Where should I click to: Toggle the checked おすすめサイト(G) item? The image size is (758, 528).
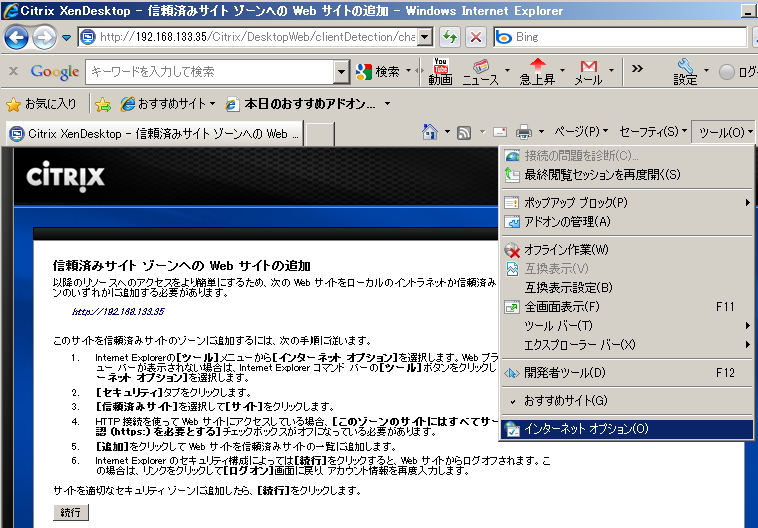(627, 401)
